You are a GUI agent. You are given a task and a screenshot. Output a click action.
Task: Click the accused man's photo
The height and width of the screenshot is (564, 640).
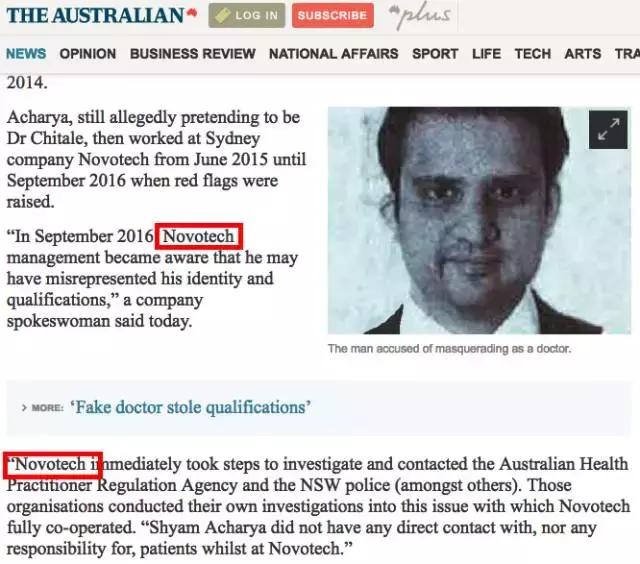[x=479, y=220]
